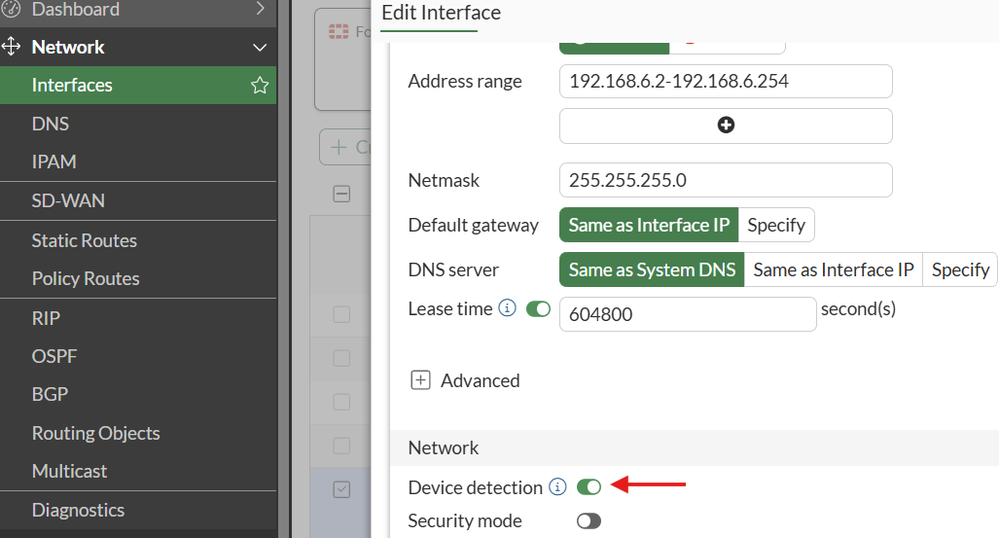Expand the Advanced section
999x538 pixels.
click(x=421, y=381)
